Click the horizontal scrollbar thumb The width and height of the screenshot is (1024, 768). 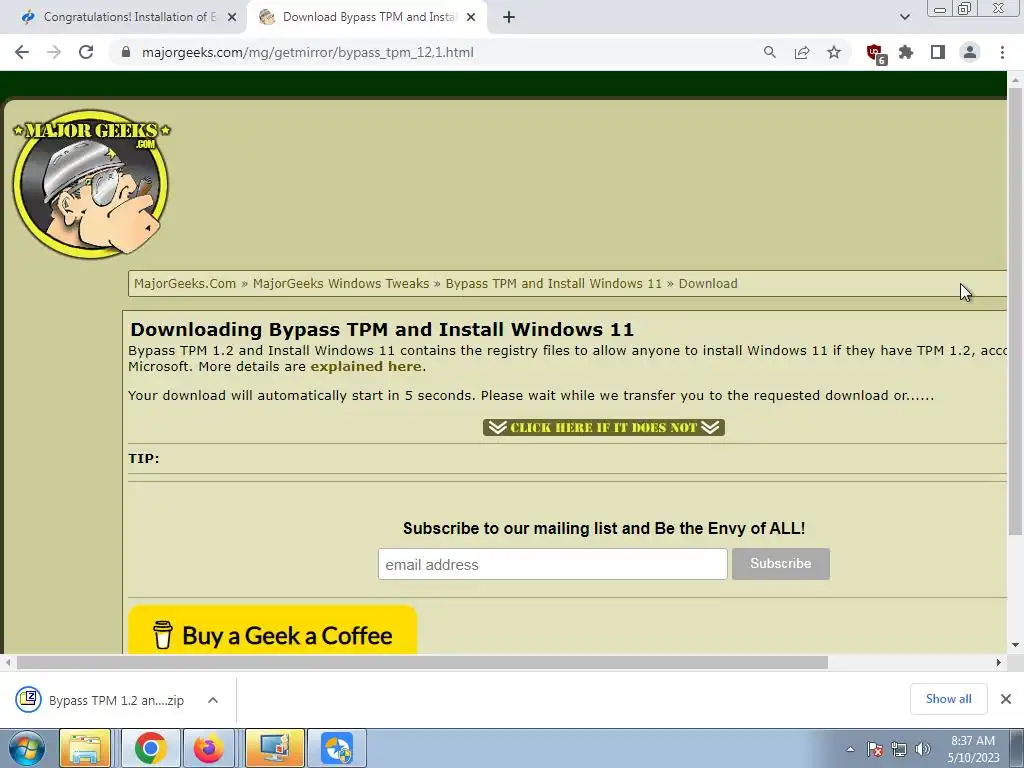click(422, 662)
